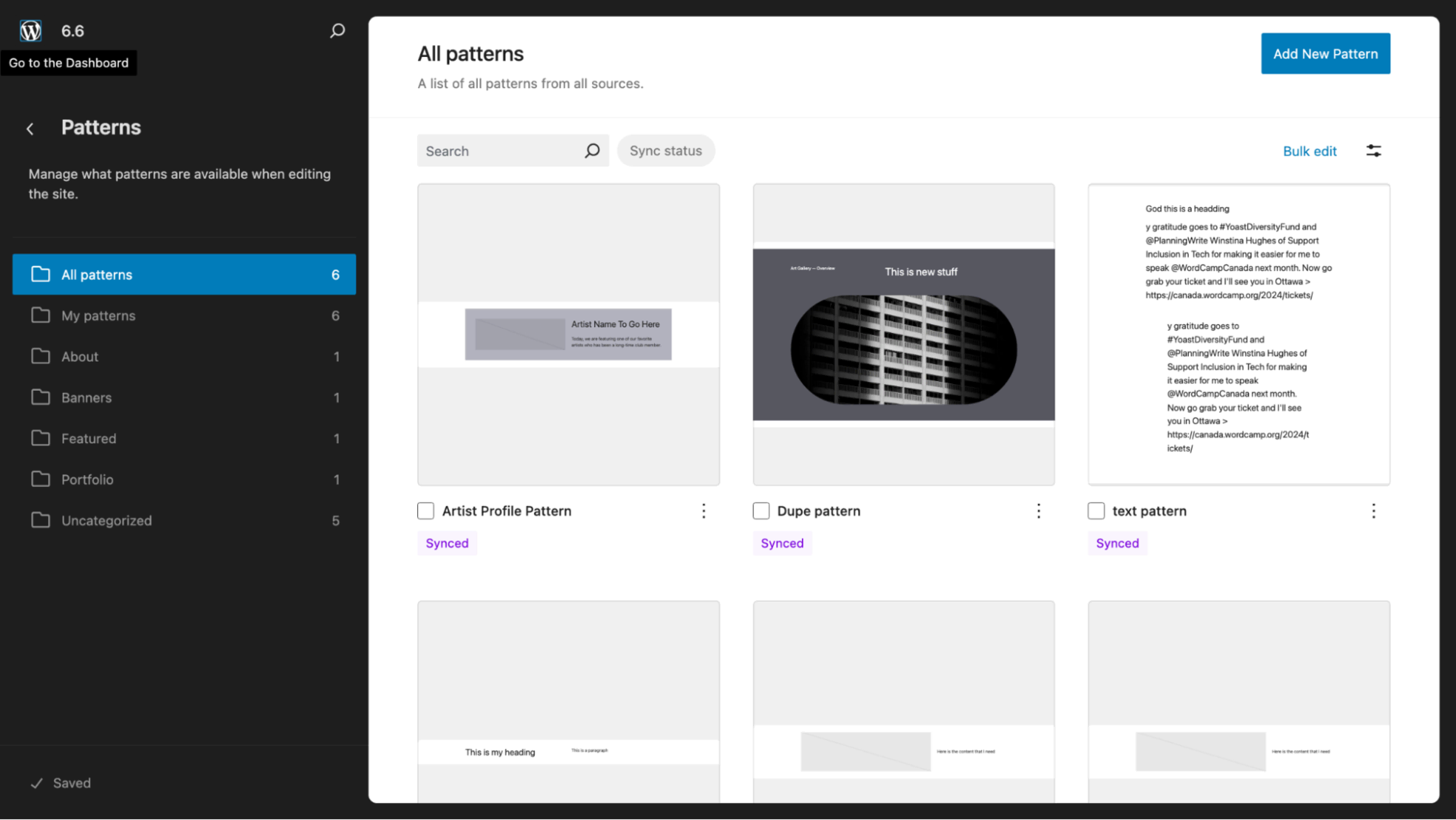This screenshot has width=1456, height=820.
Task: Open the view options (filter) icon near Bulk edit
Action: (x=1373, y=150)
